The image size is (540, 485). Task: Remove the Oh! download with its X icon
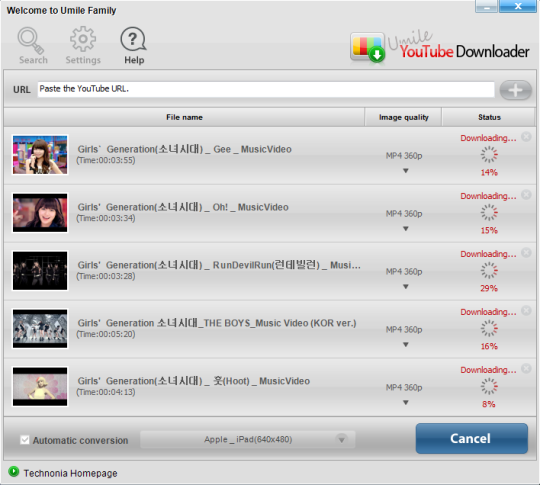tap(526, 195)
